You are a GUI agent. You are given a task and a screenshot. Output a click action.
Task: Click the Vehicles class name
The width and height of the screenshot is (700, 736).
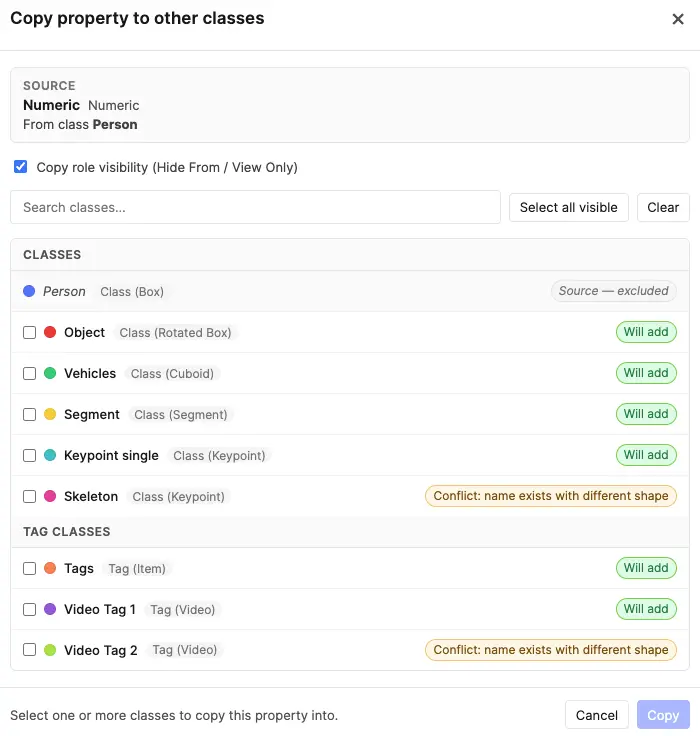pos(90,373)
